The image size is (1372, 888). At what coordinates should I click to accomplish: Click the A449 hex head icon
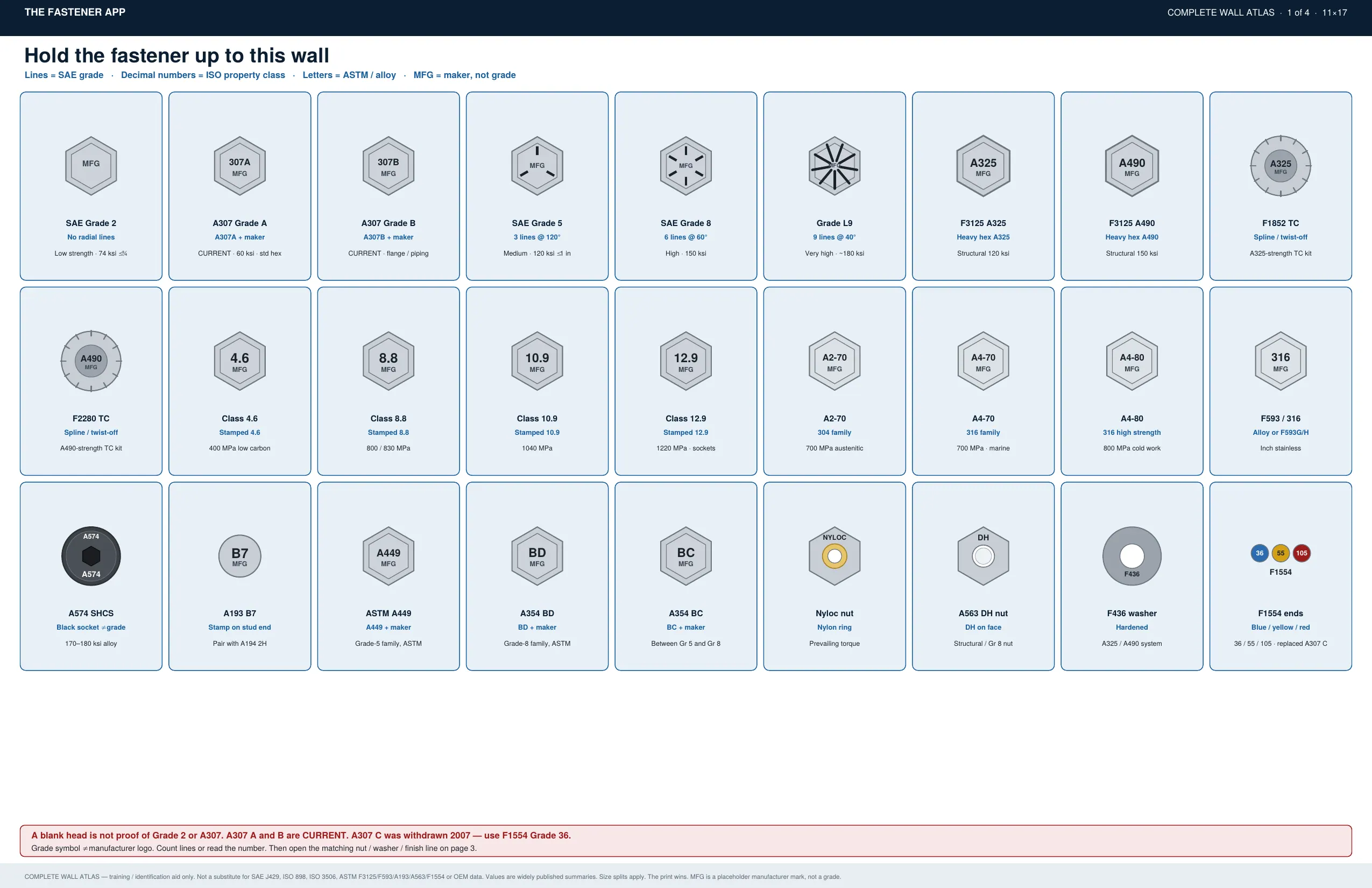388,556
